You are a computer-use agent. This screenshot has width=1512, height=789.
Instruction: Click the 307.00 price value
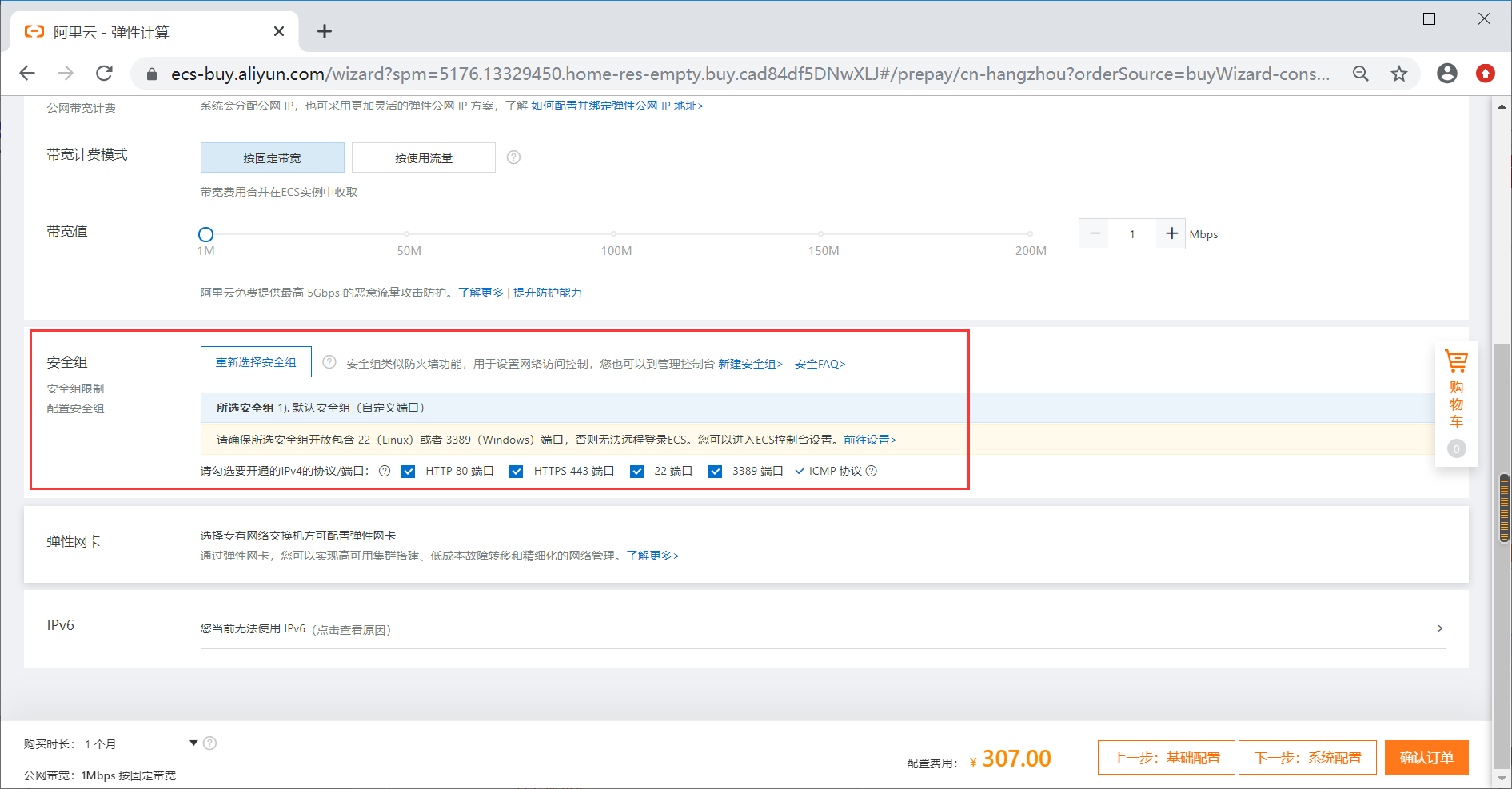tap(1016, 759)
